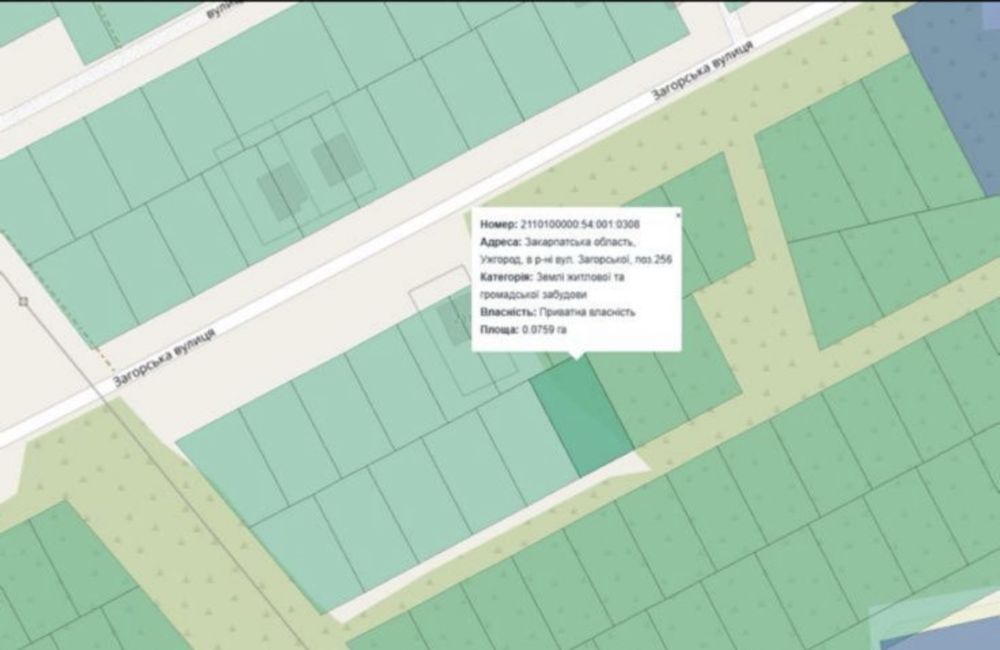Click the ownership value 'Приватна власність'

coord(587,312)
